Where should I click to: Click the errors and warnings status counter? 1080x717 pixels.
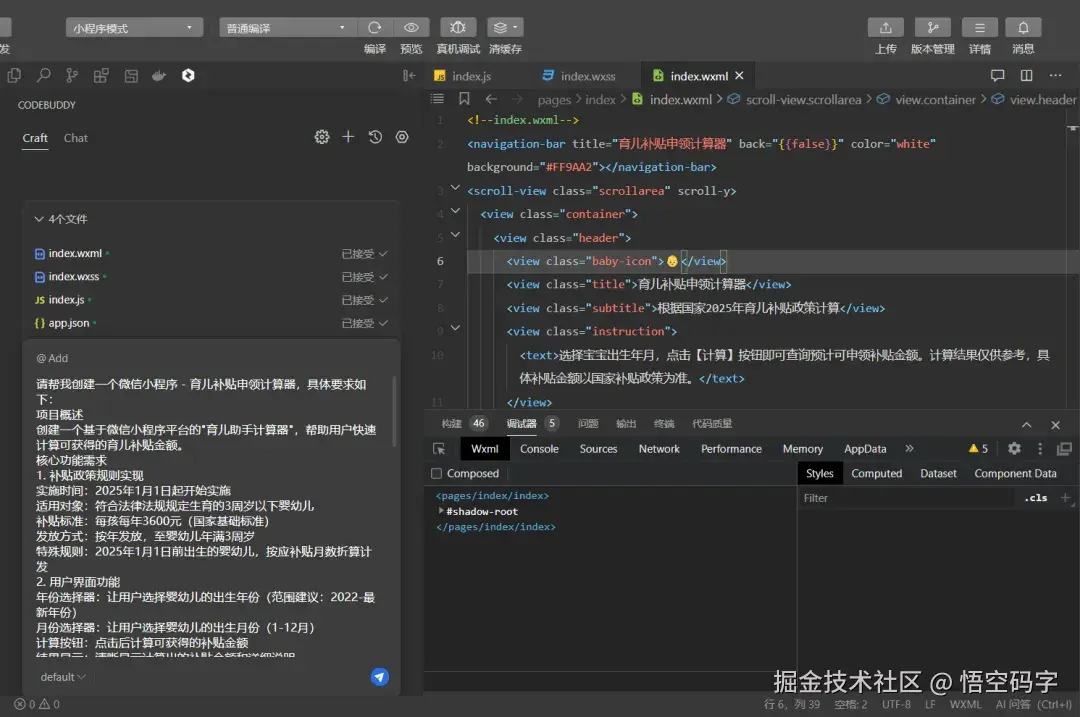click(37, 705)
